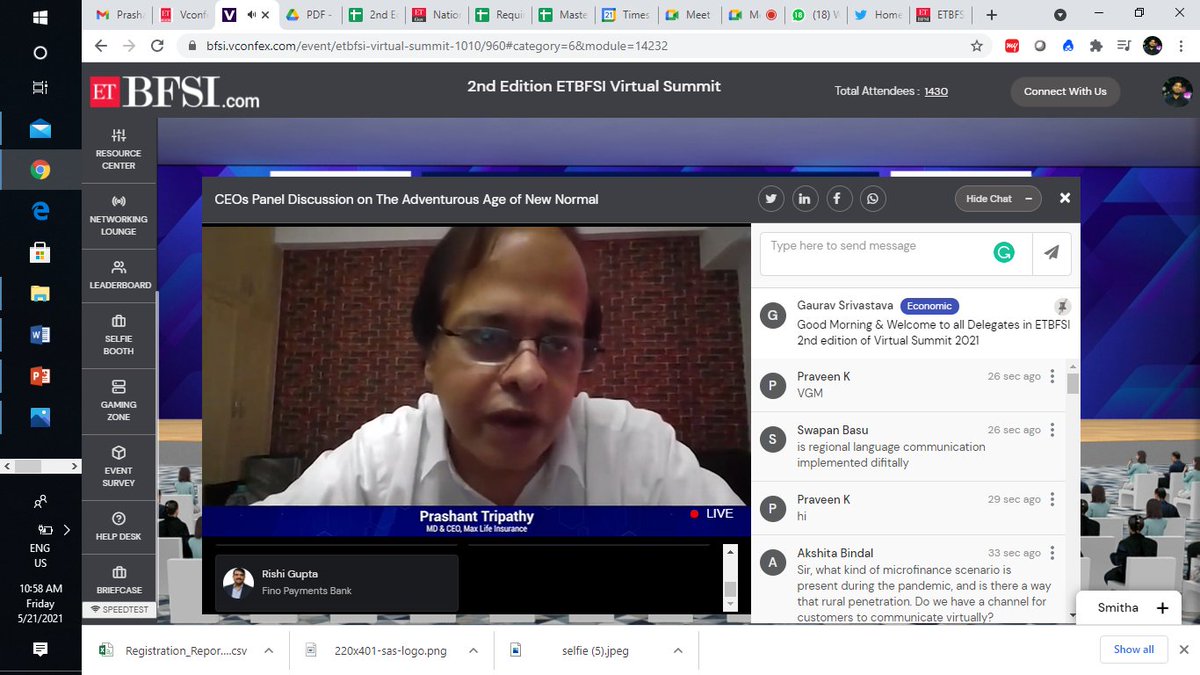This screenshot has width=1200, height=675.
Task: Switch to the PDF Google Drive tab
Action: click(307, 15)
